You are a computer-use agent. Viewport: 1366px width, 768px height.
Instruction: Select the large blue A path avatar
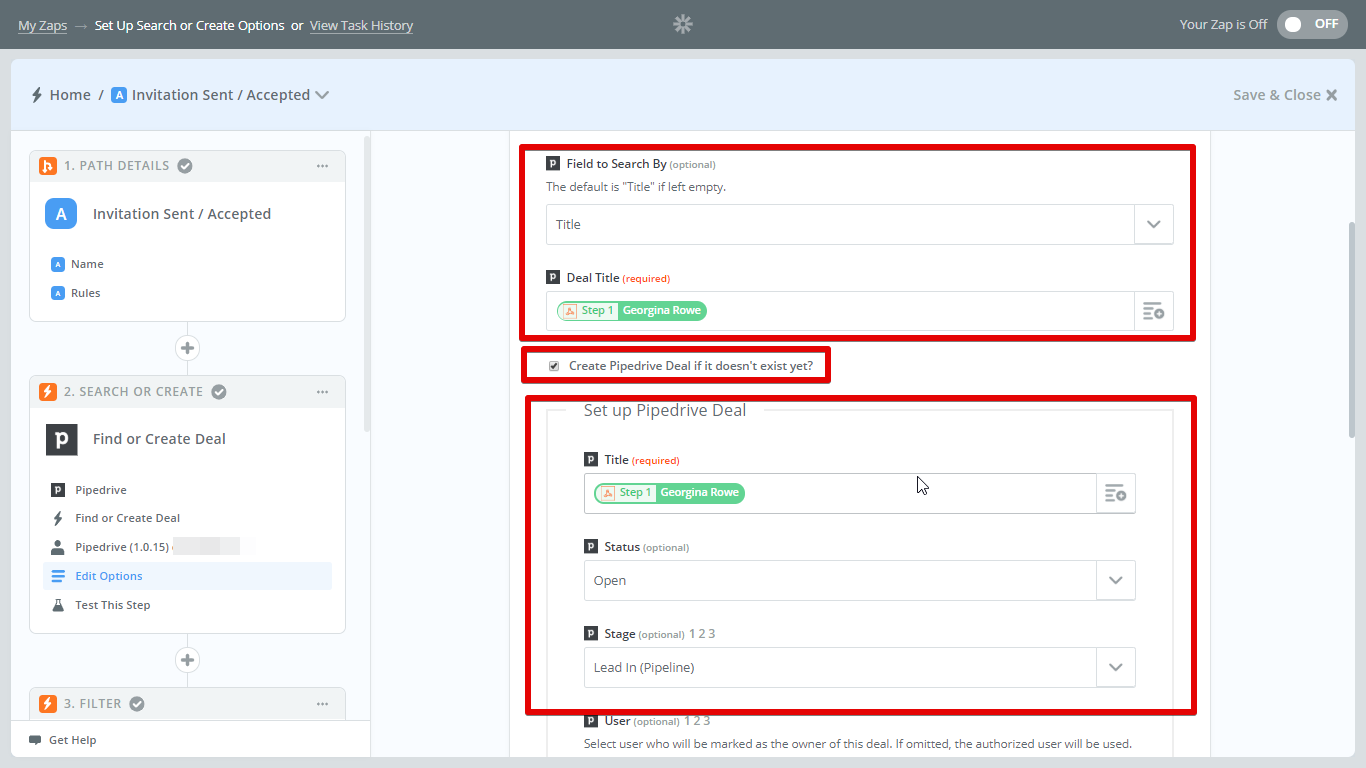point(61,213)
